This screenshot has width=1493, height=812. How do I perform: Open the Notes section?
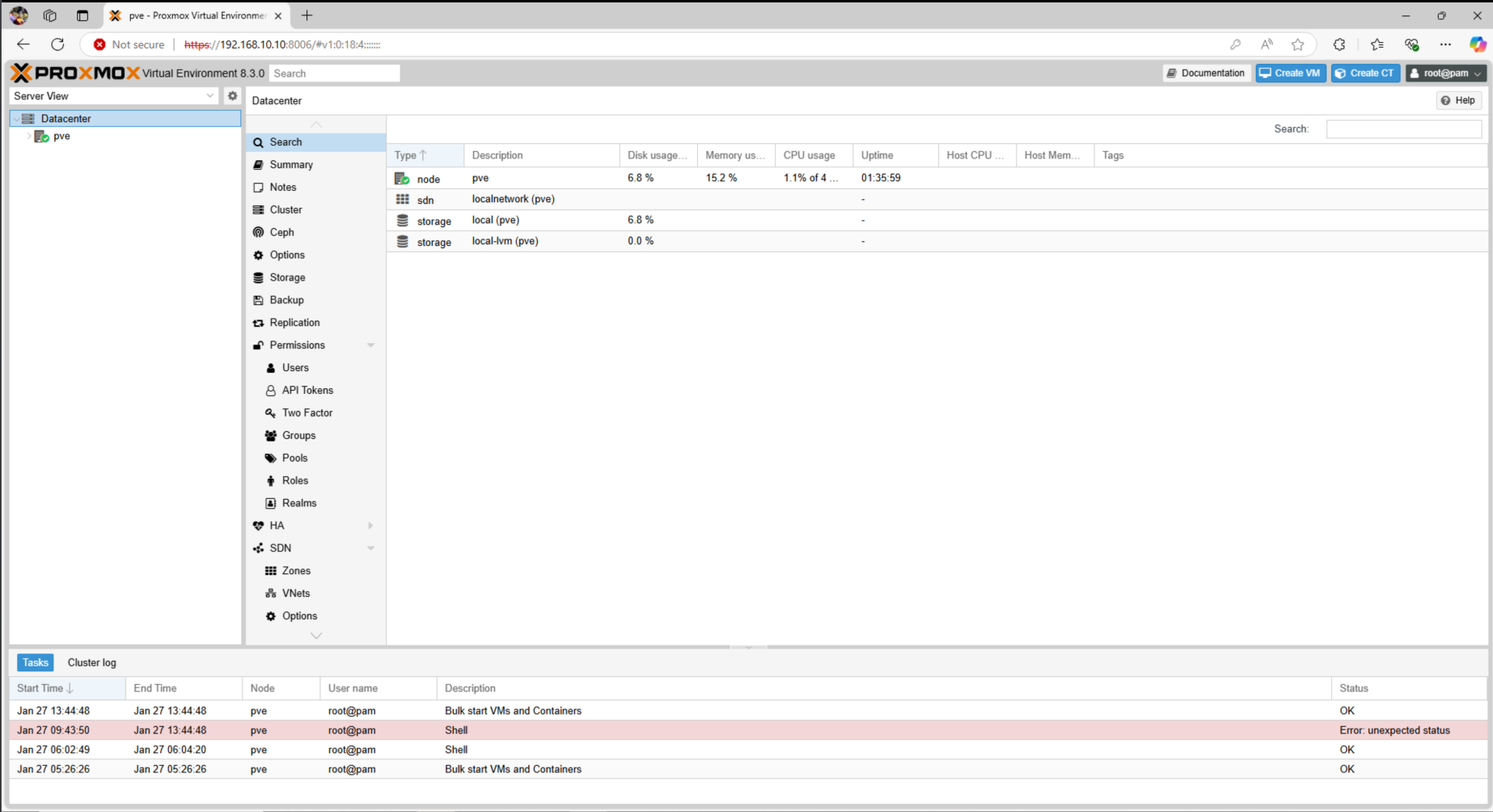(315, 187)
